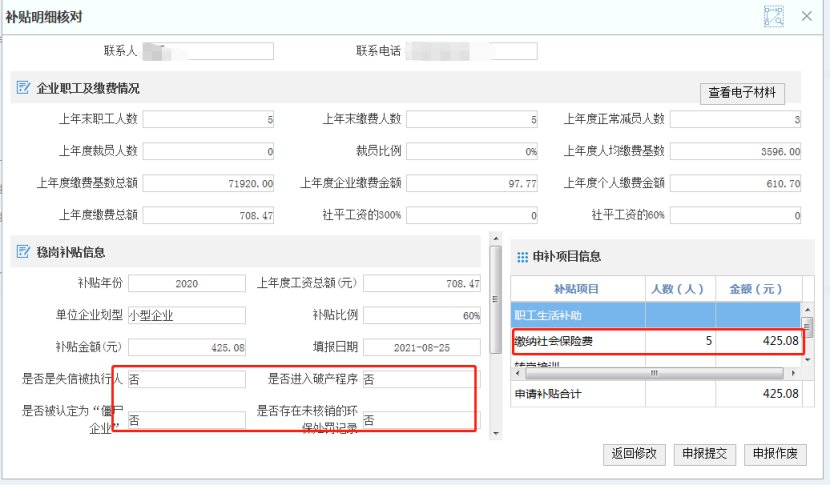Image resolution: width=830 pixels, height=486 pixels.
Task: Click the screenshot capture icon in title bar
Action: (772, 16)
